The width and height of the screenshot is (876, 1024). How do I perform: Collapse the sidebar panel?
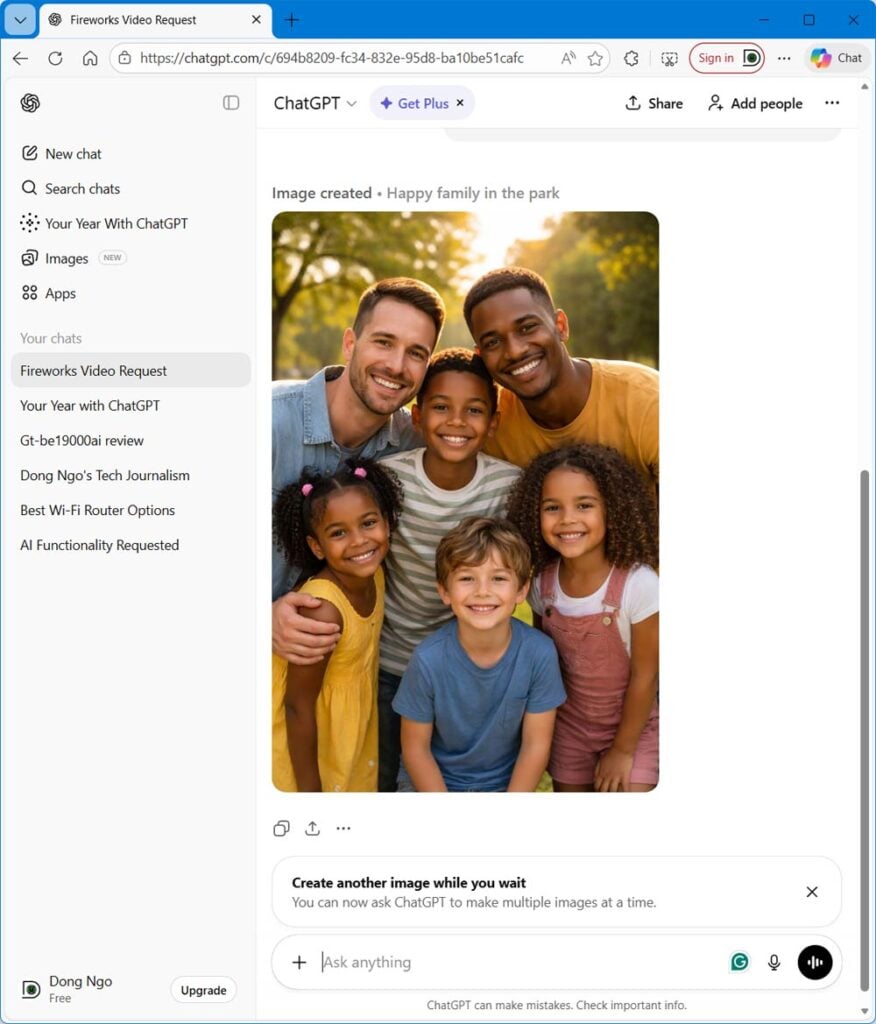(231, 102)
